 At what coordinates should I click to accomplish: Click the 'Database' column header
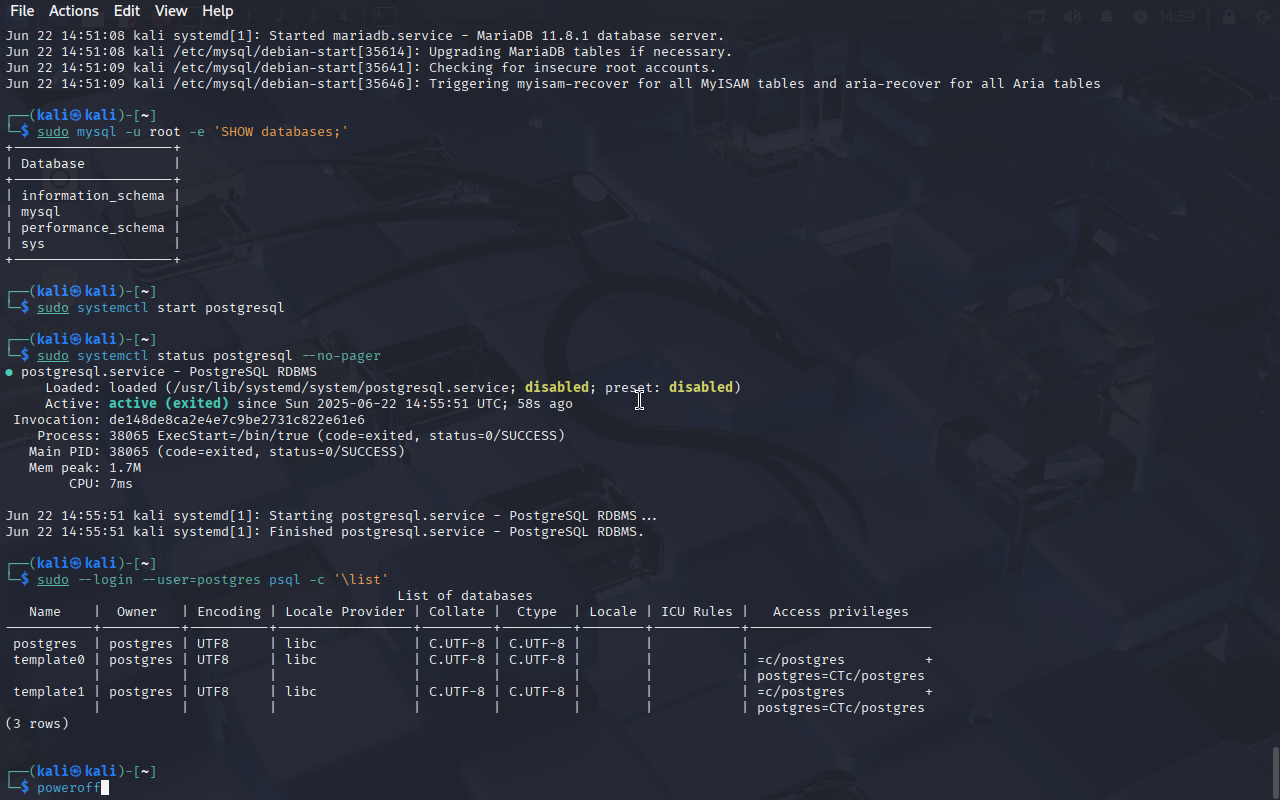53,164
